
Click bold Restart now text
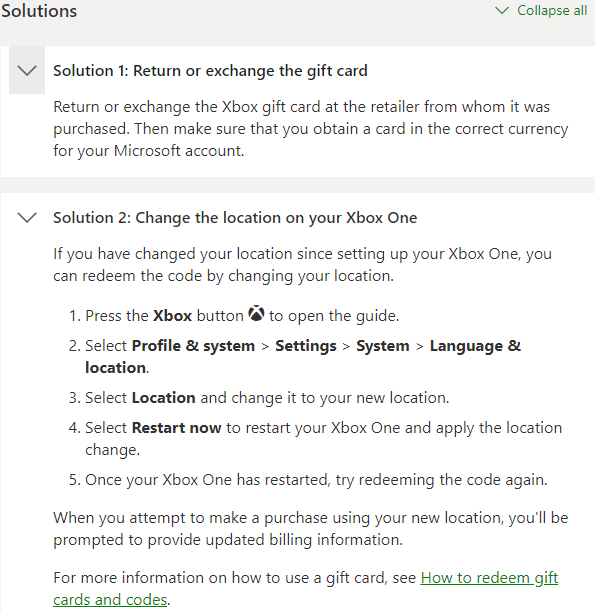coord(176,428)
